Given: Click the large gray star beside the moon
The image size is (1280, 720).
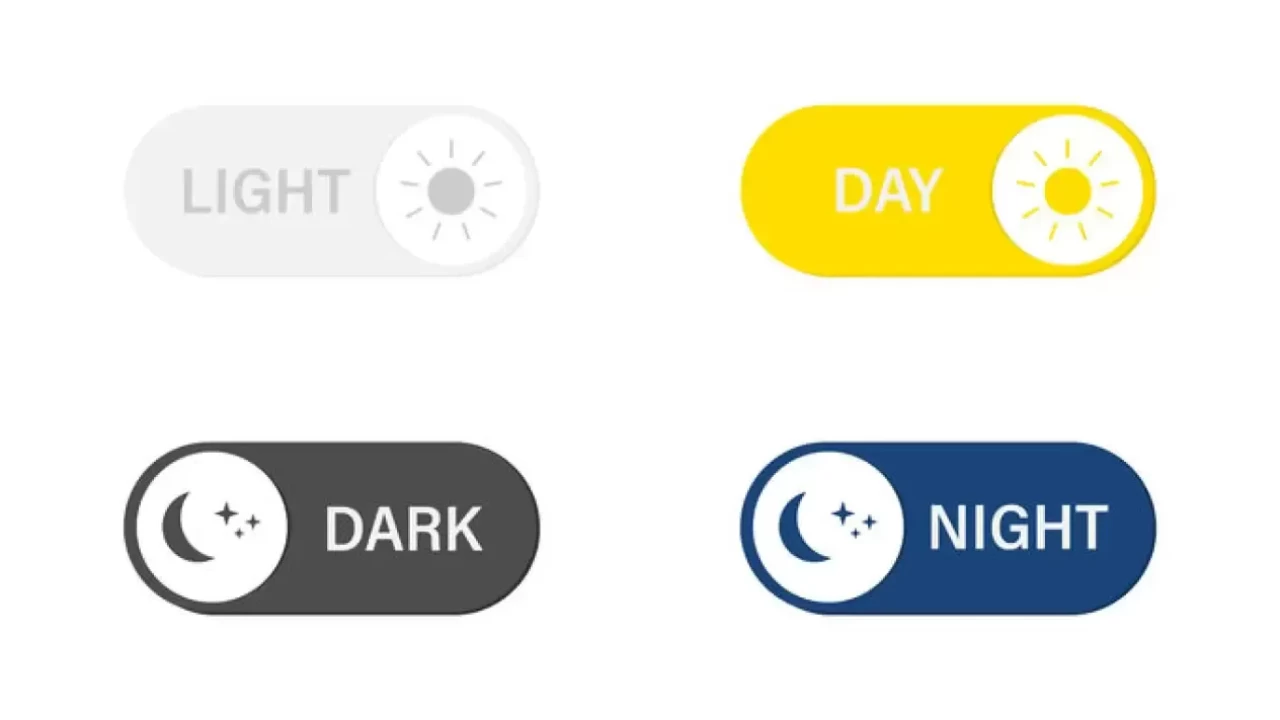Looking at the screenshot, I should point(228,513).
